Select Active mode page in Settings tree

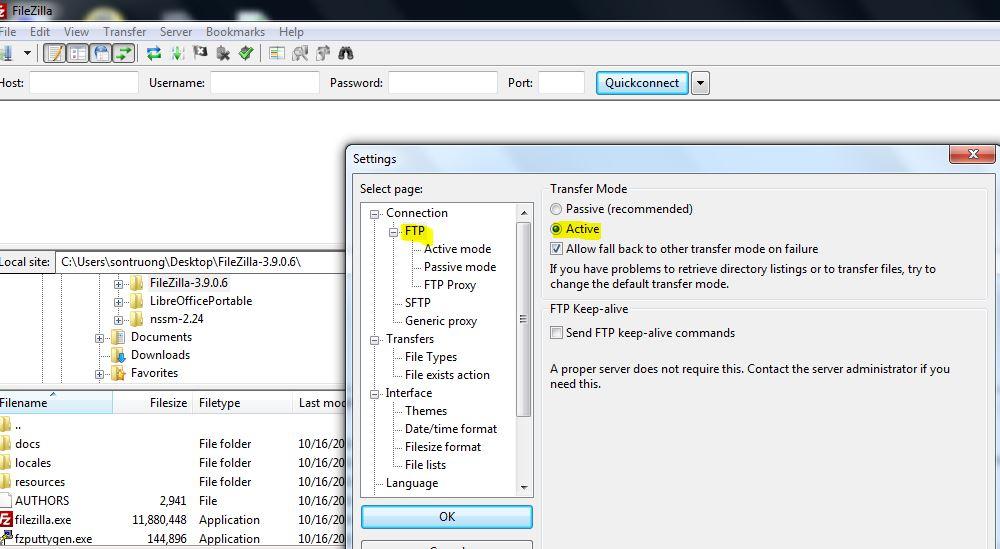pyautogui.click(x=457, y=249)
